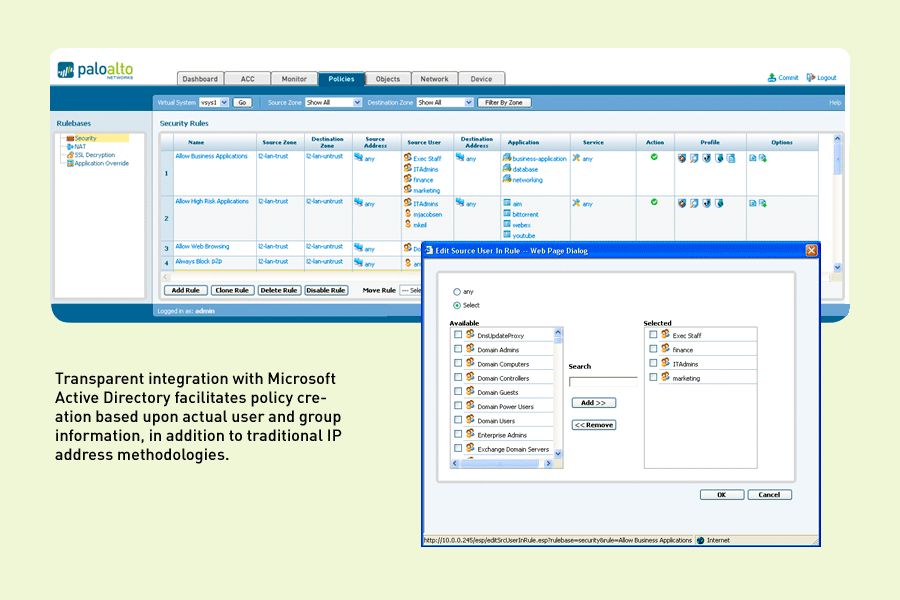
Task: Click the Exec Staff group icon in rule 1
Action: pos(408,157)
